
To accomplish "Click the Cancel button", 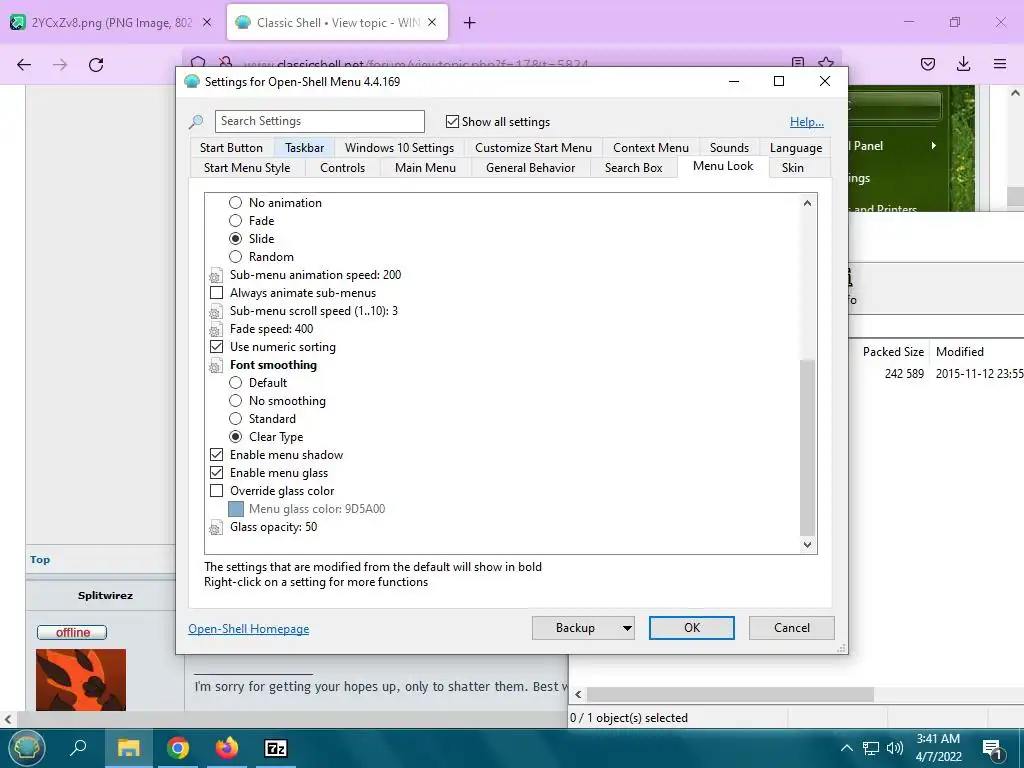I will point(792,628).
